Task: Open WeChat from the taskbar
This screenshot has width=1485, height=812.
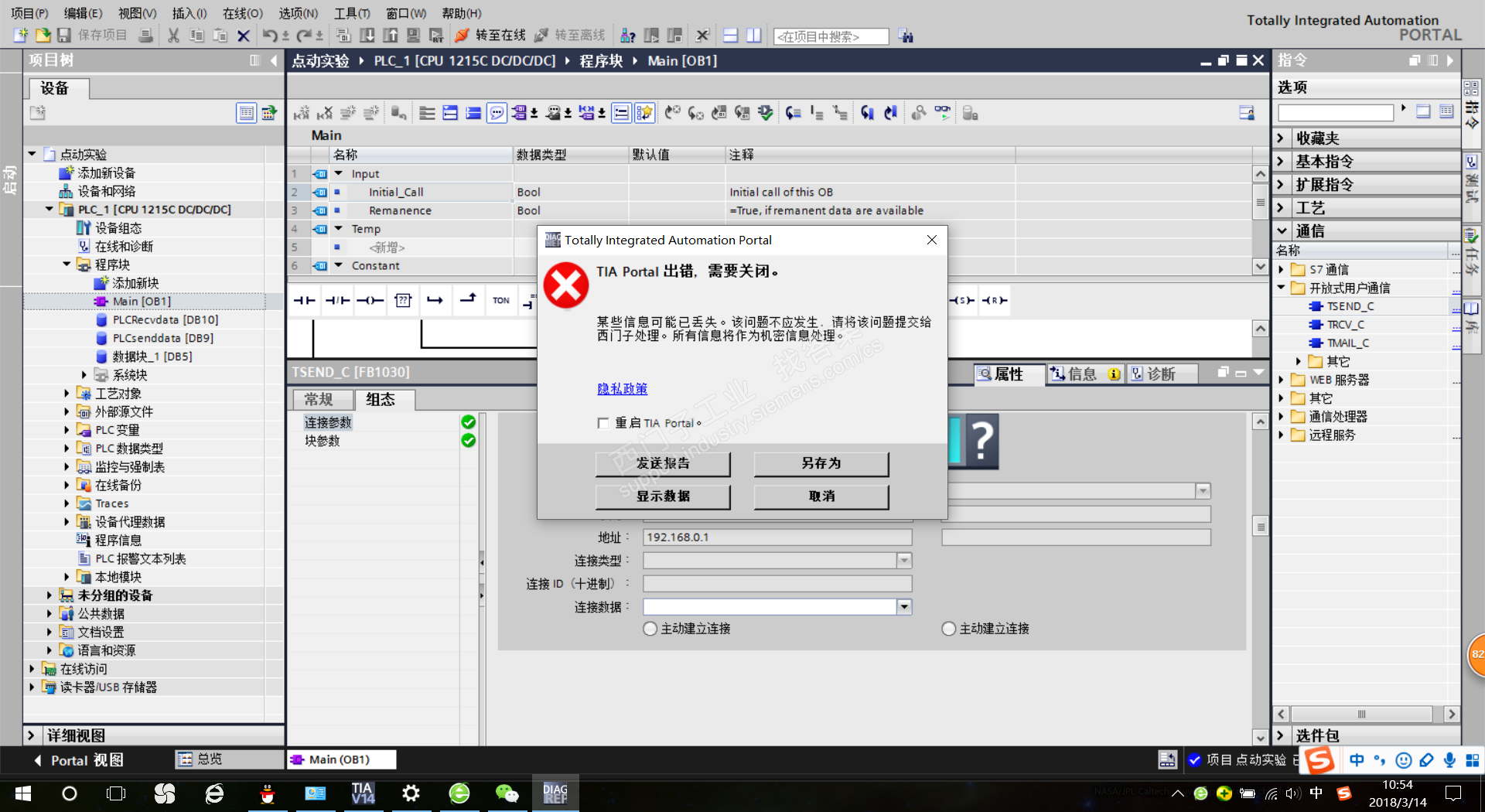Action: pyautogui.click(x=507, y=793)
